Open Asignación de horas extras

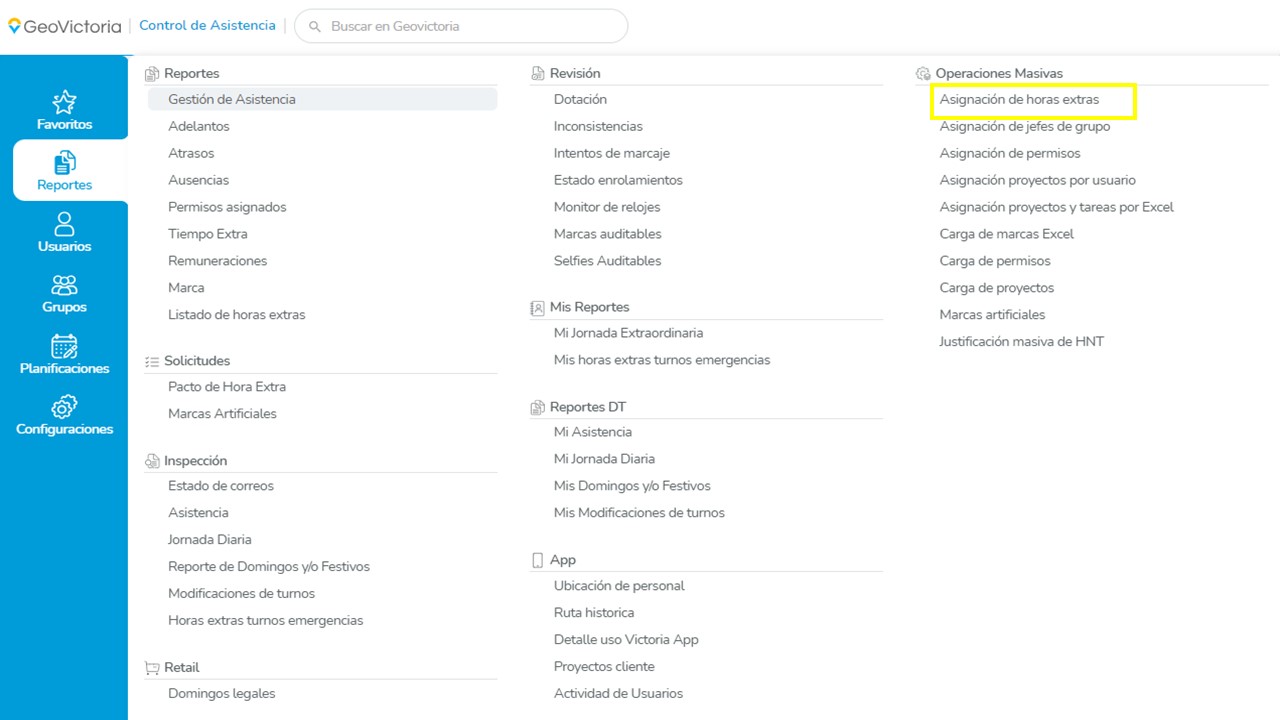tap(1019, 100)
